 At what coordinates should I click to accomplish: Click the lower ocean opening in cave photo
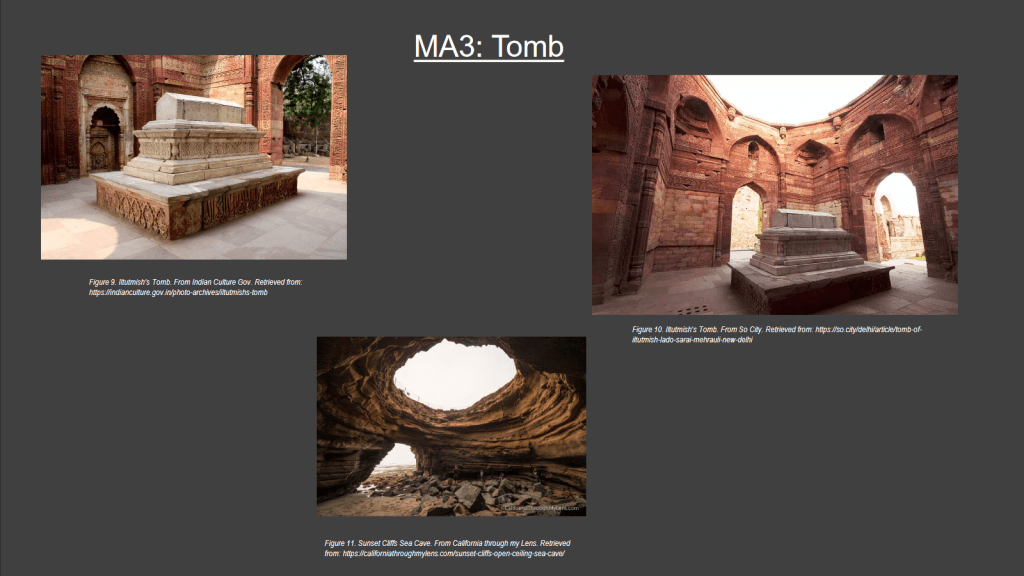coord(397,458)
